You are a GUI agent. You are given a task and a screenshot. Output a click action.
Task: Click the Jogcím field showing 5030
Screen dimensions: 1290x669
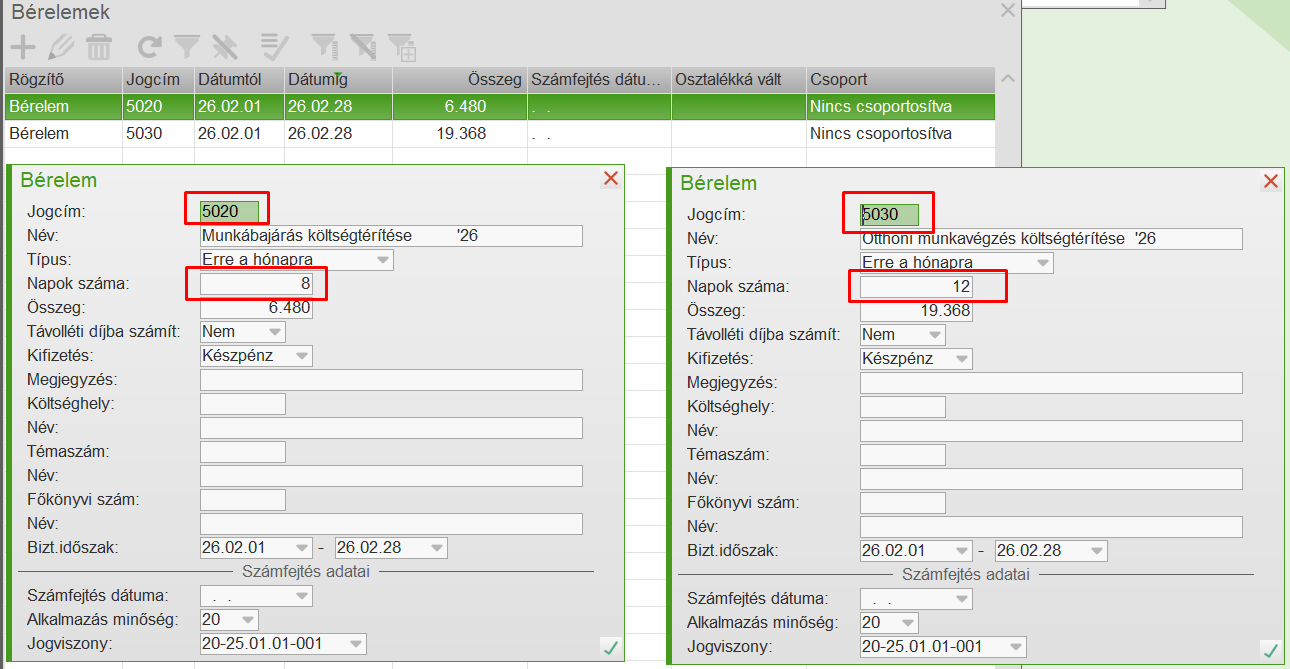click(889, 213)
